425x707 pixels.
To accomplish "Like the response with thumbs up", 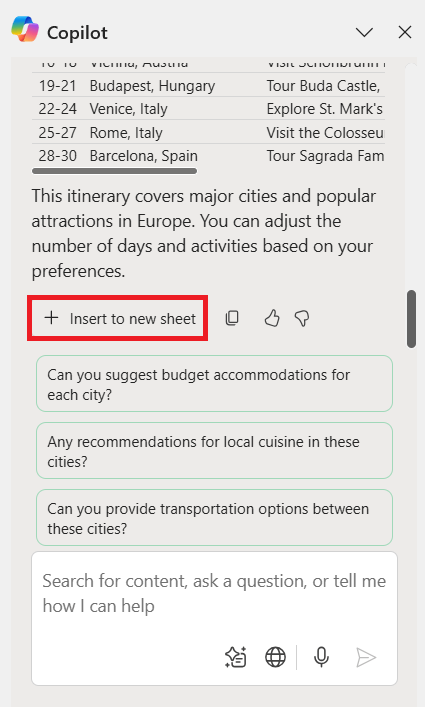I will click(x=272, y=318).
